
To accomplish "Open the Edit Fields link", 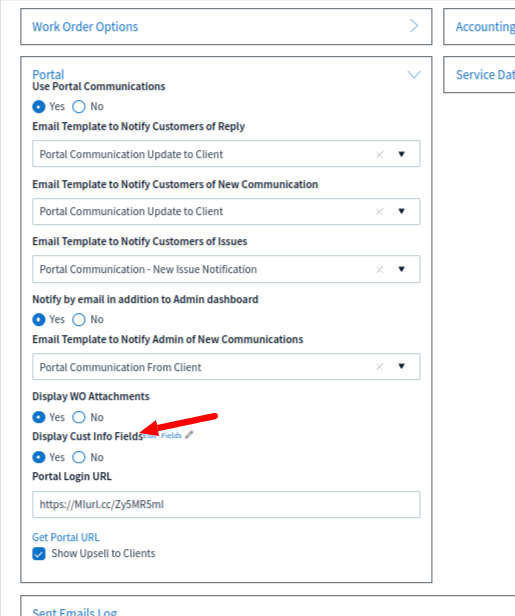I will 163,435.
